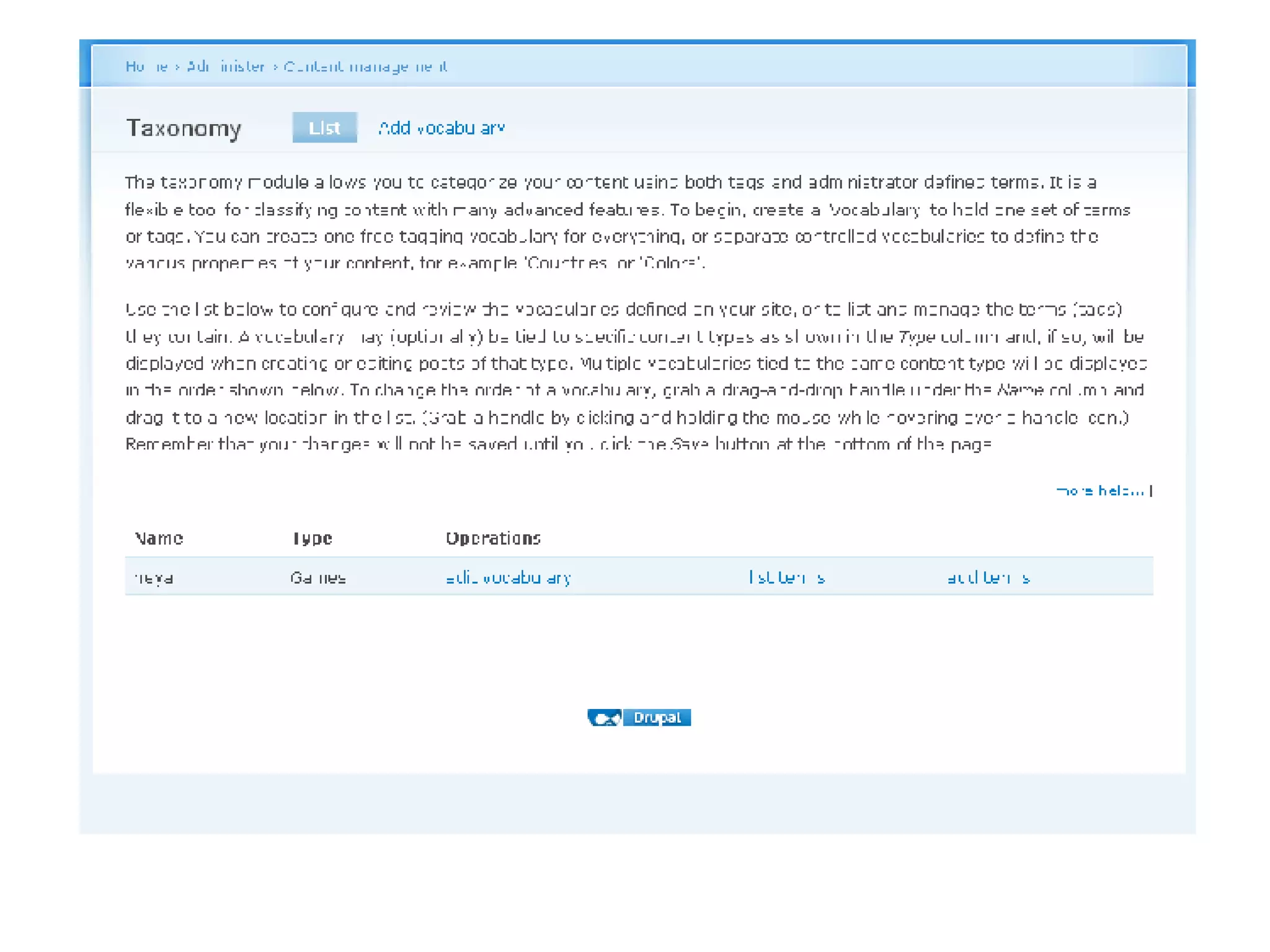Open list terms for the vocabulary

(786, 578)
